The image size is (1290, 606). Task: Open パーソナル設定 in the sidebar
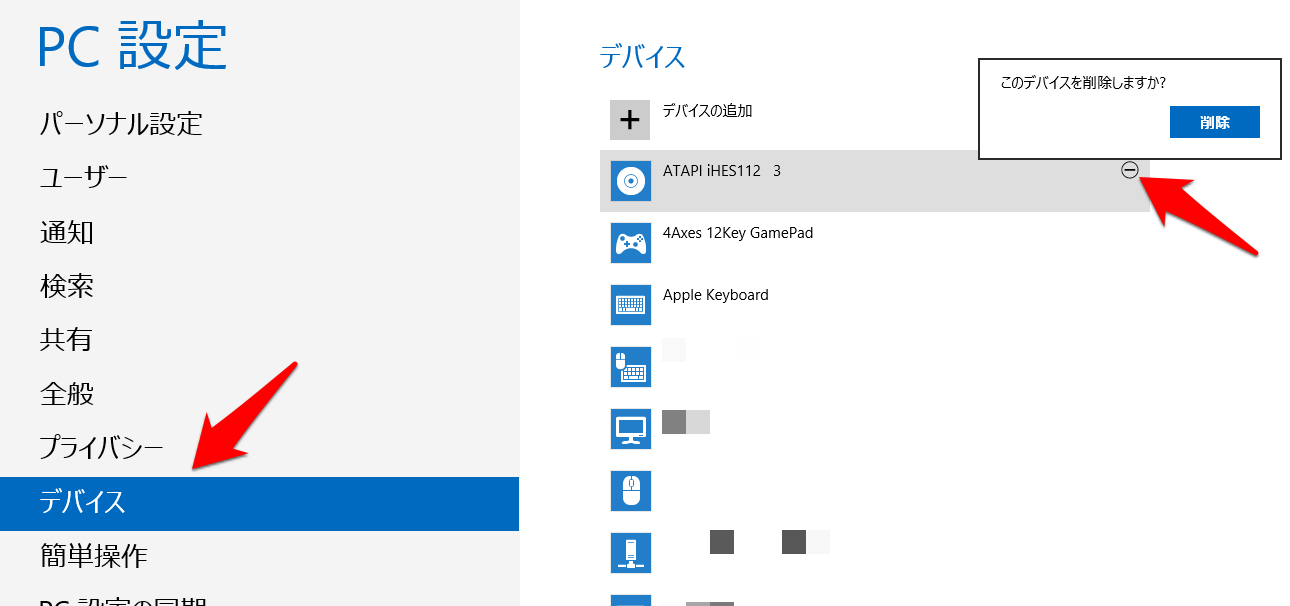121,124
